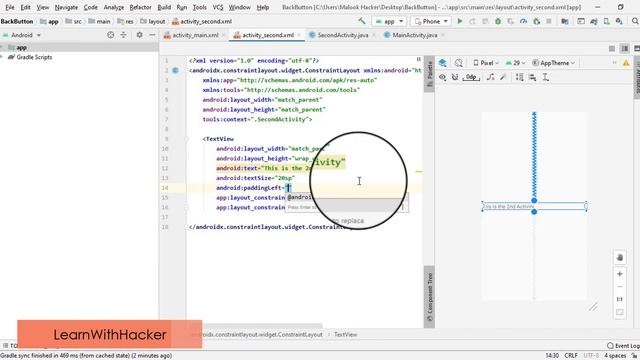Click res folder in navigation breadcrumb
Screen dimensions: 640x360
click(125, 21)
